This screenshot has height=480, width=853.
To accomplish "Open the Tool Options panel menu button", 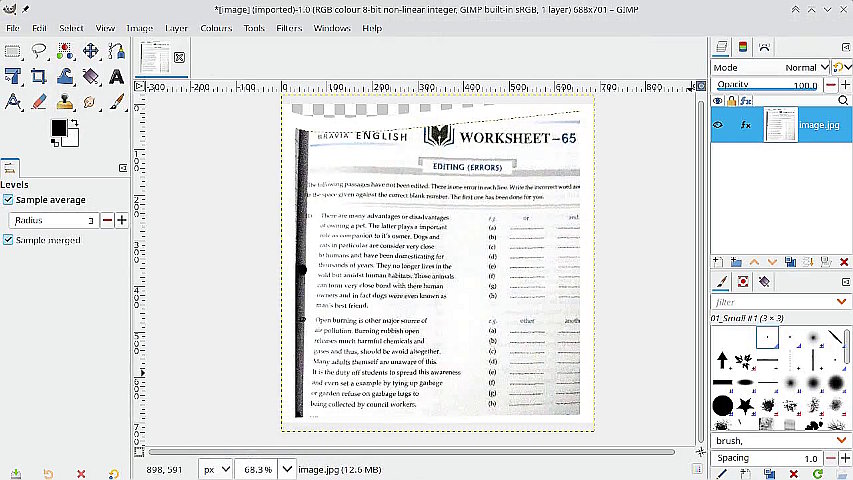I will 123,168.
